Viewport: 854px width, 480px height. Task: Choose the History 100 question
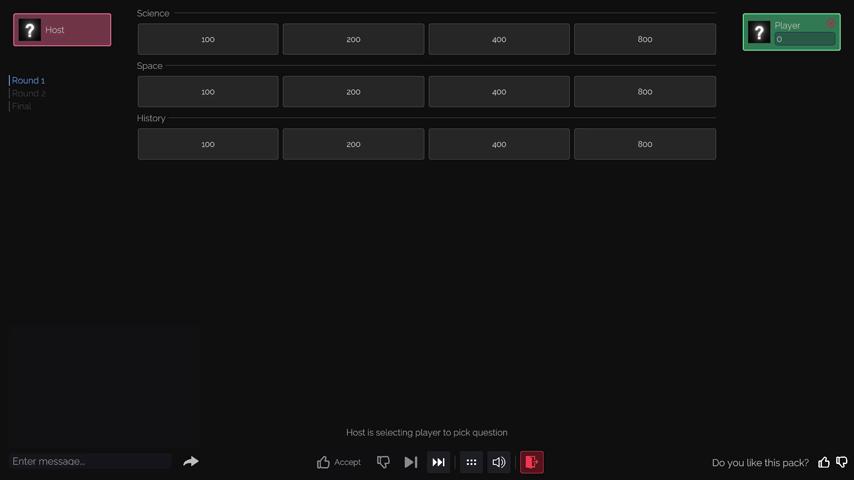click(x=208, y=144)
